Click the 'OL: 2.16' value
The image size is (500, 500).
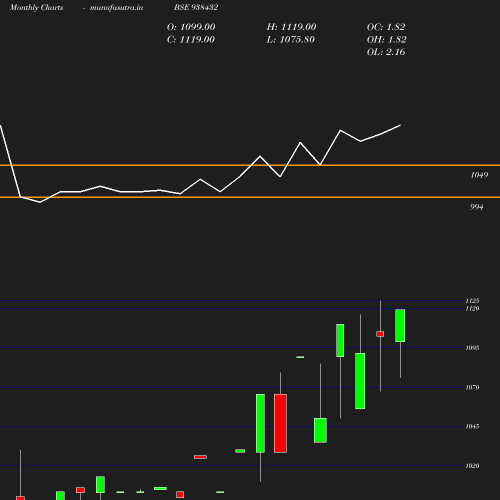pyautogui.click(x=386, y=52)
